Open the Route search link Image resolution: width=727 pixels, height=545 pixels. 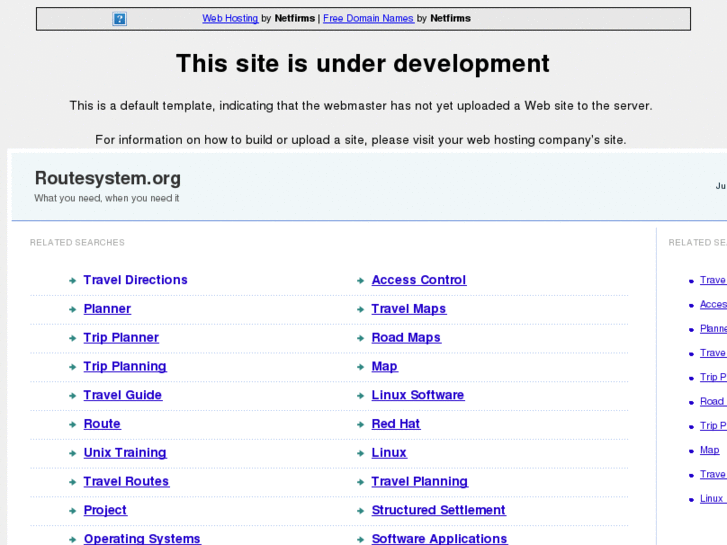[x=102, y=423]
